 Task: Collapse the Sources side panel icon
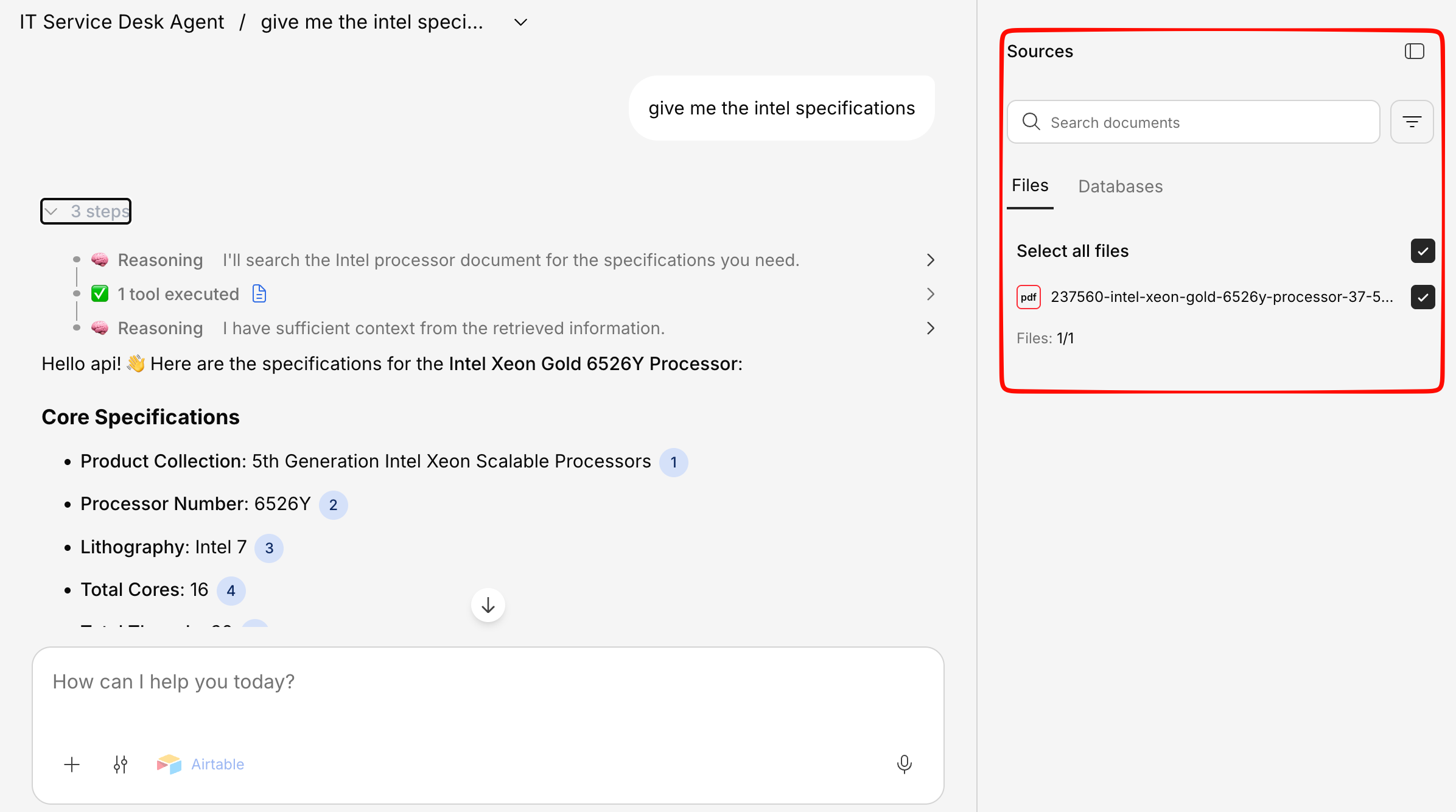click(1414, 52)
